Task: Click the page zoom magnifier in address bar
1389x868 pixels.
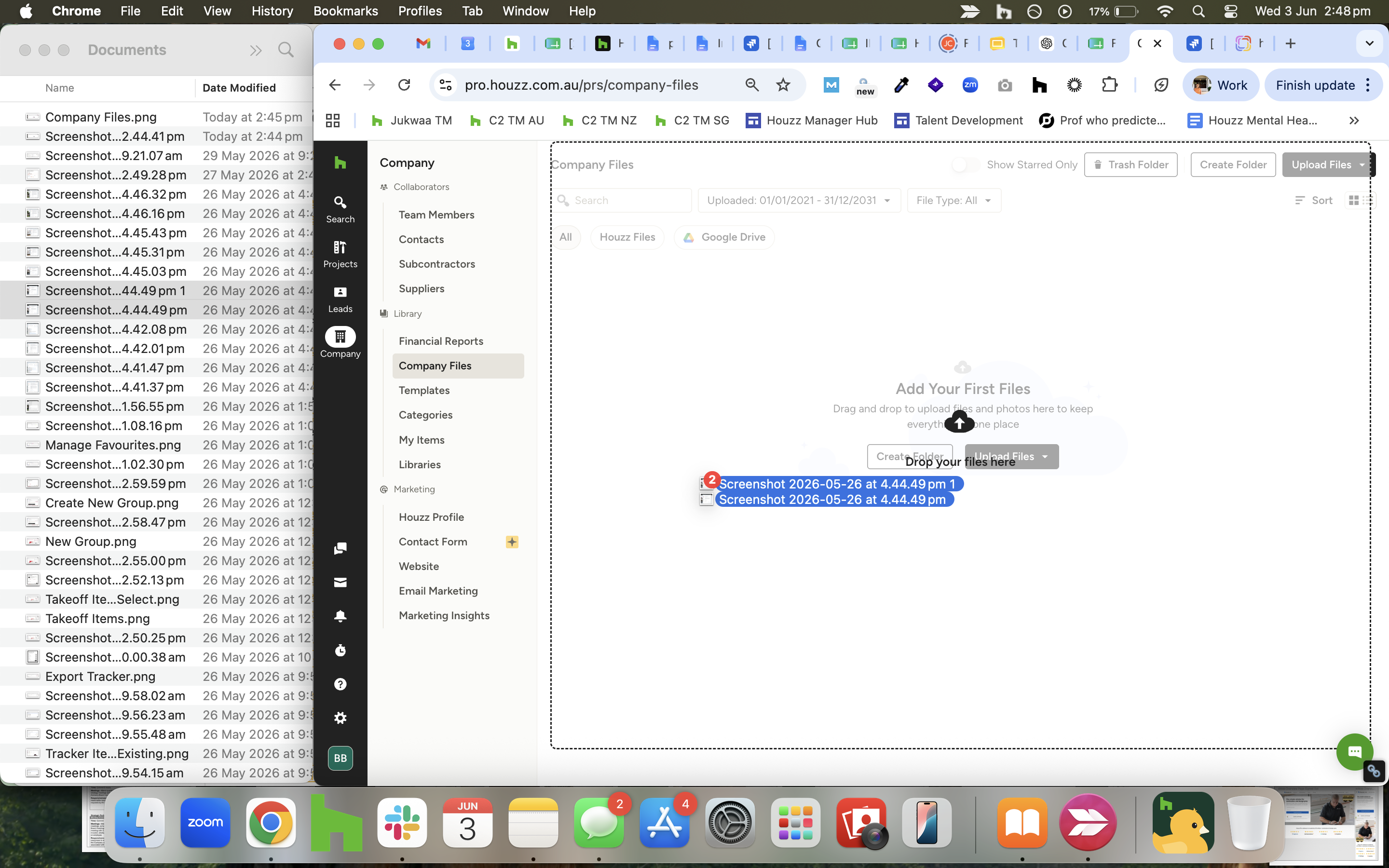Action: [752, 85]
